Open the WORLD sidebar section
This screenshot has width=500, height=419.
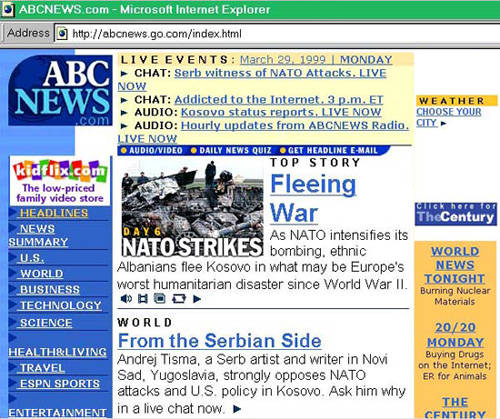(x=42, y=274)
